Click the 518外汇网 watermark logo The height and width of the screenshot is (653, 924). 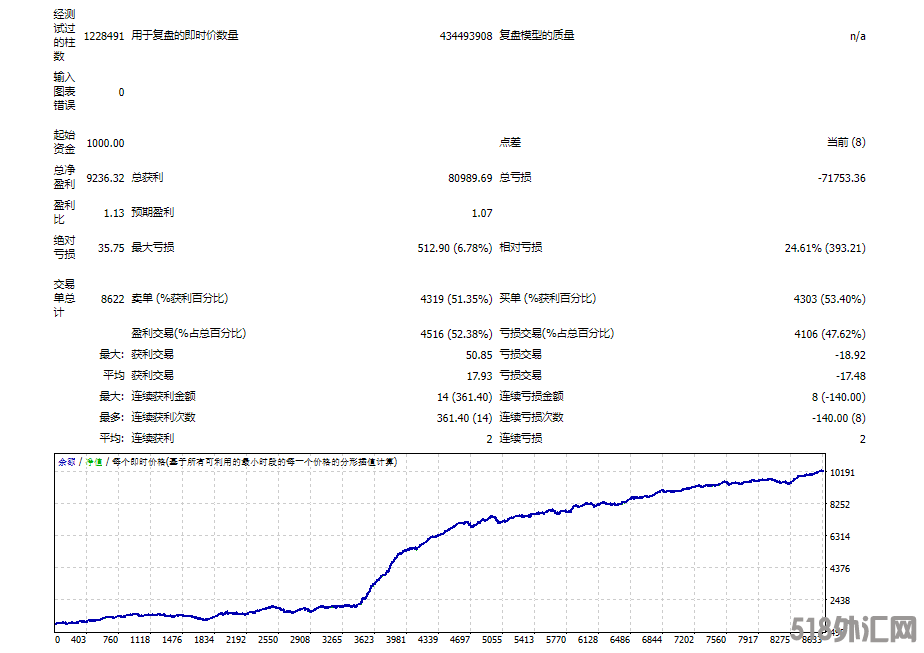pyautogui.click(x=853, y=630)
